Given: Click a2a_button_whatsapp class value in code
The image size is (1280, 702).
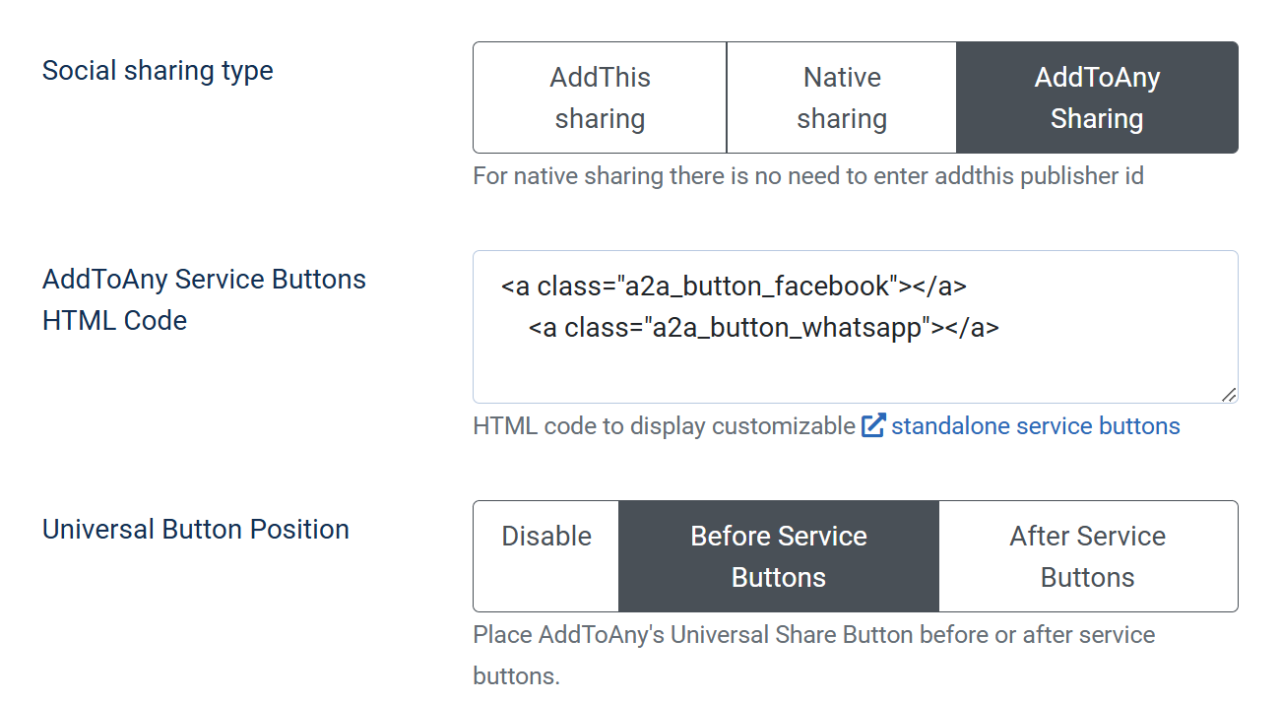Looking at the screenshot, I should (785, 328).
